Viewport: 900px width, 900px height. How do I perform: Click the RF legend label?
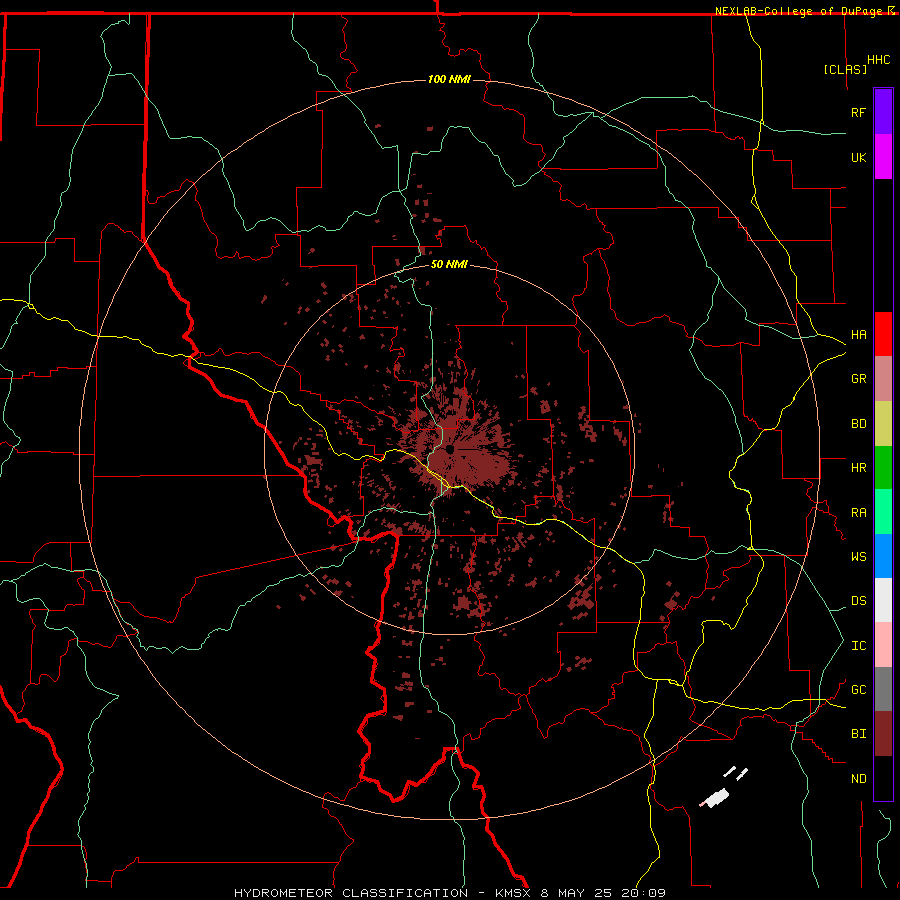click(x=858, y=112)
